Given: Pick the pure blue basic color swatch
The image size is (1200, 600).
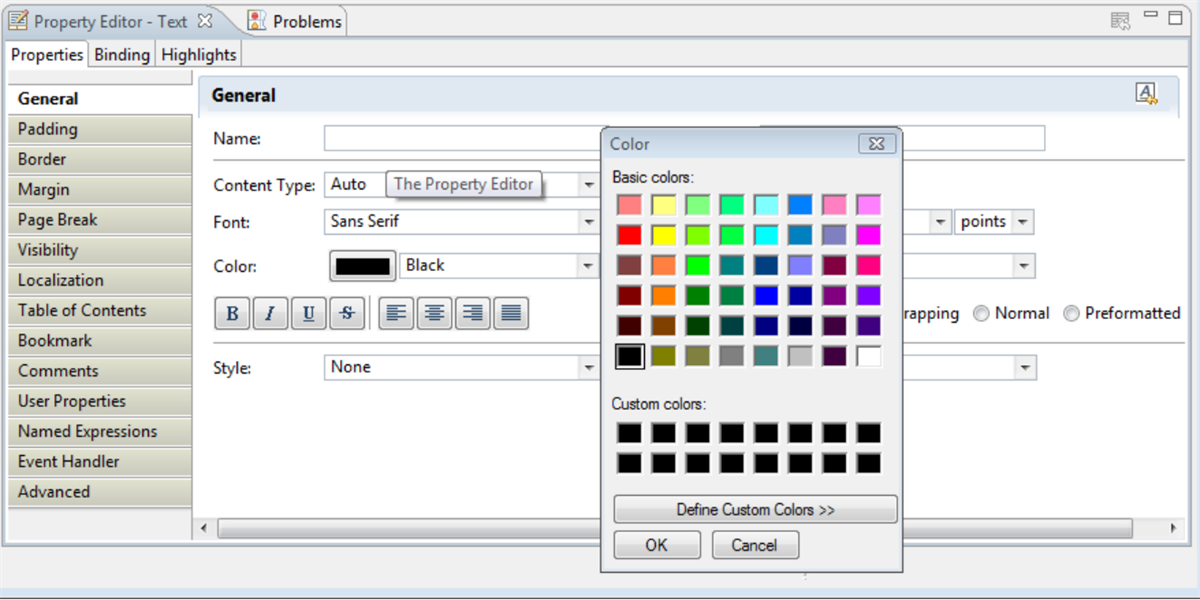Looking at the screenshot, I should [766, 296].
